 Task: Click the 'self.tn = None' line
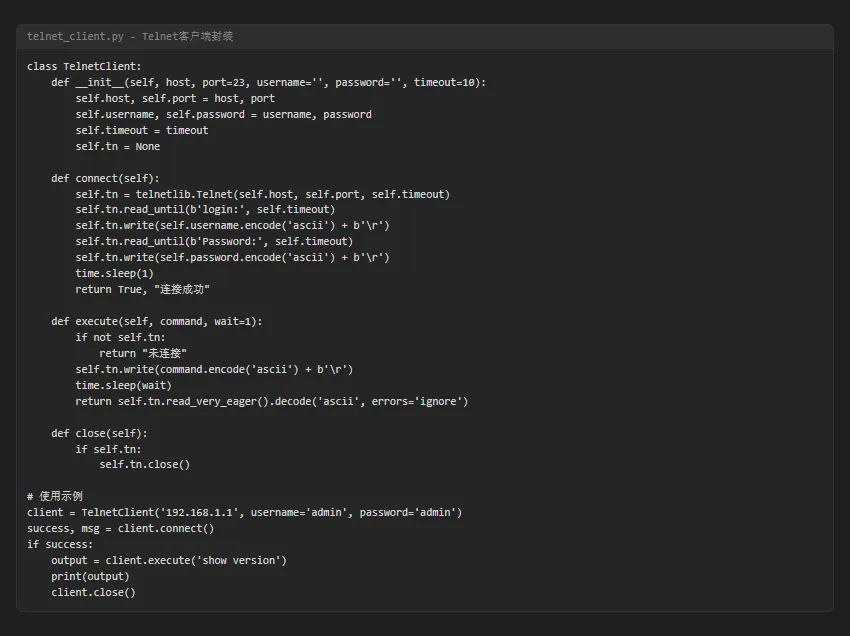pos(117,146)
